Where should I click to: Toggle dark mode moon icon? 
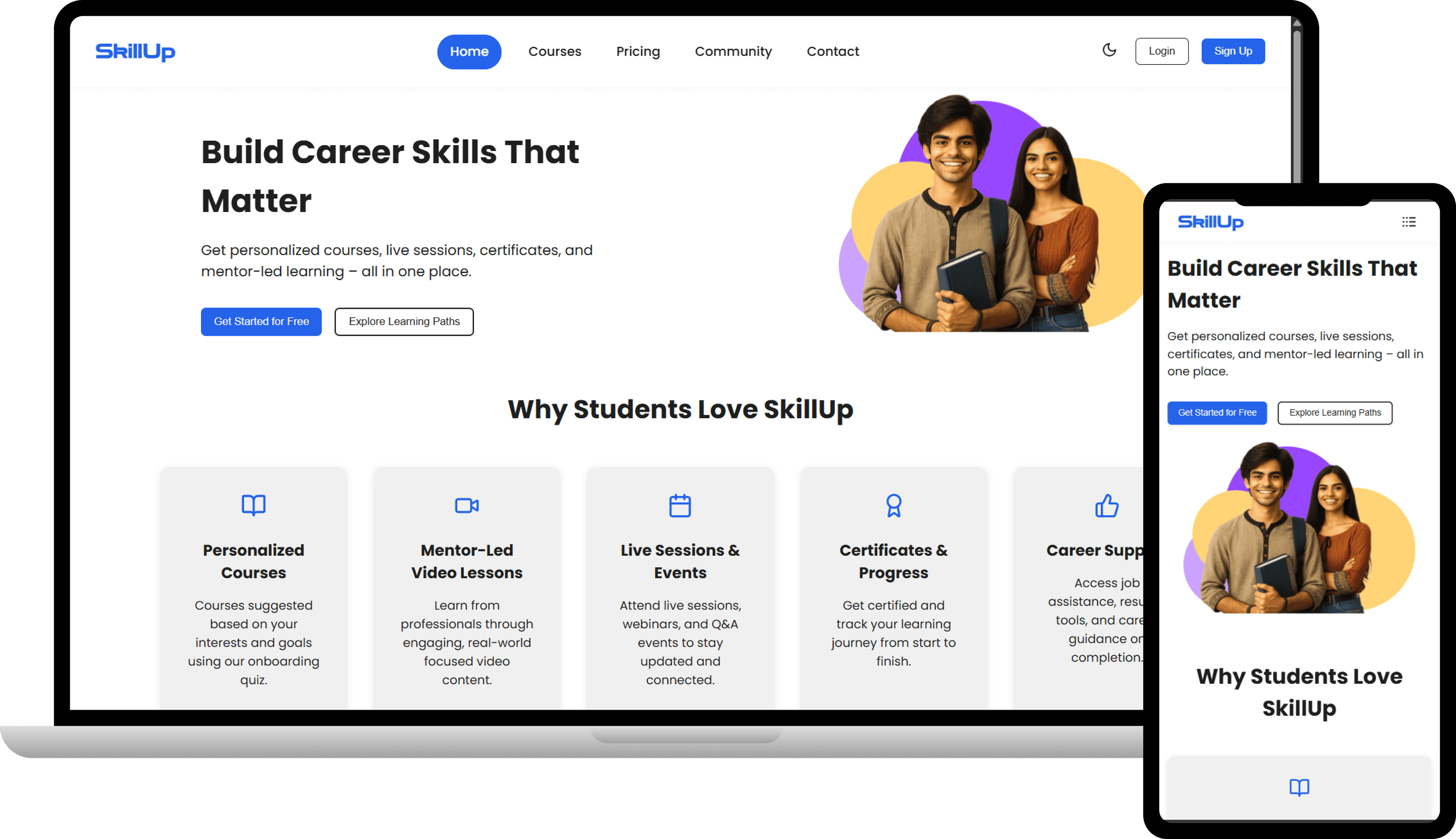pyautogui.click(x=1109, y=50)
